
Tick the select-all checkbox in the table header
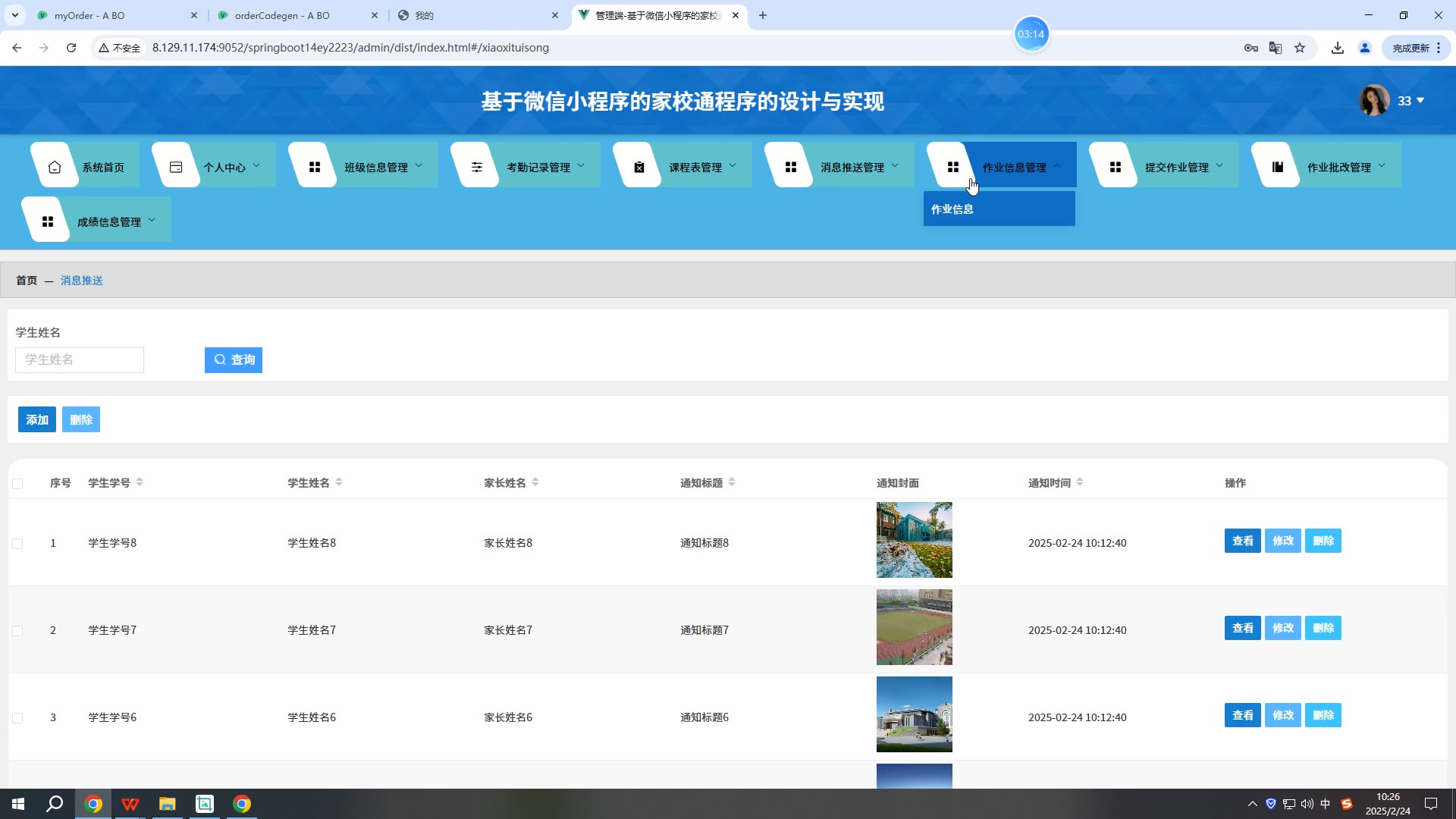[17, 484]
